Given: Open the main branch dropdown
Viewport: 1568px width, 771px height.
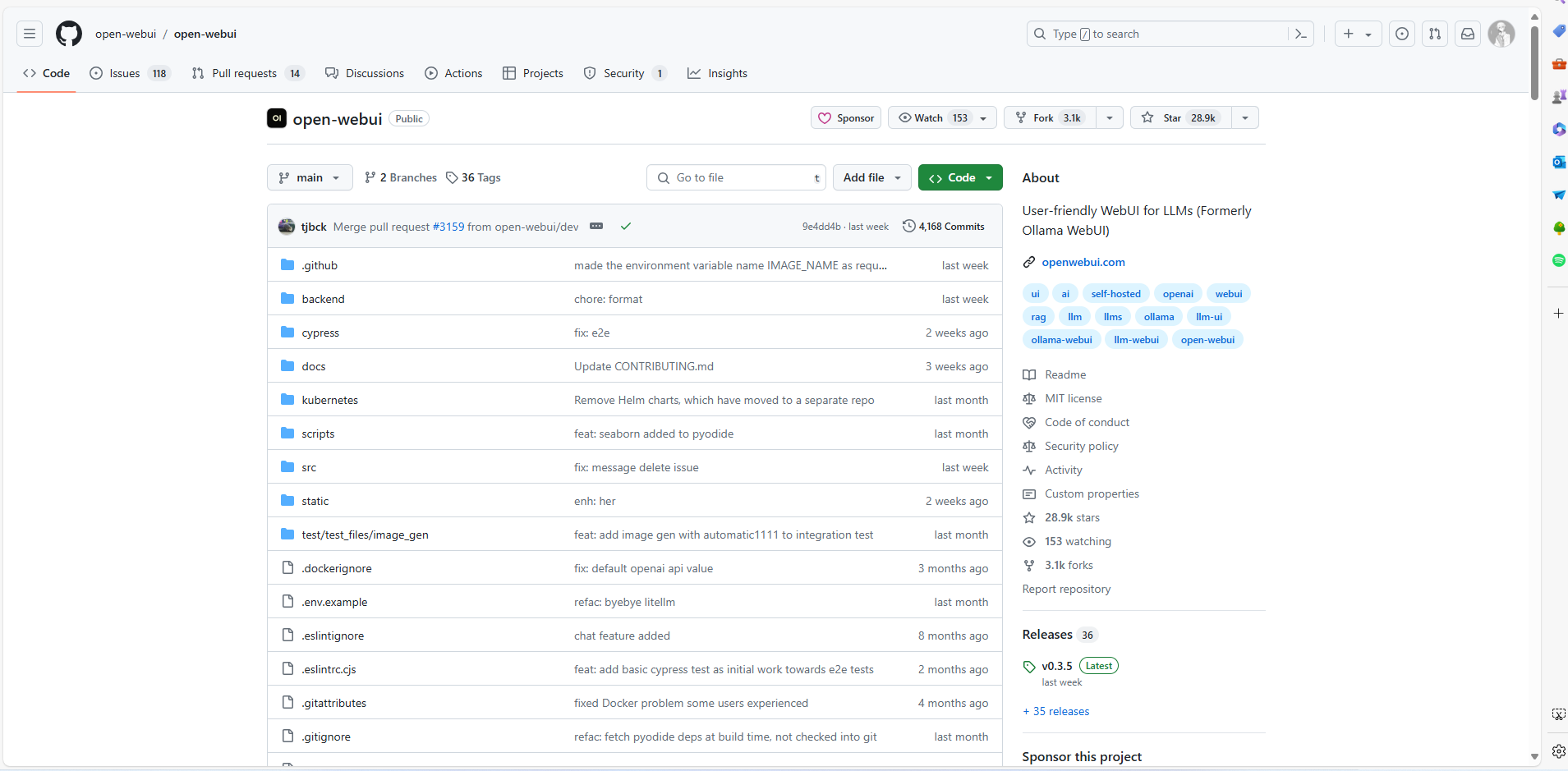Looking at the screenshot, I should [x=310, y=177].
